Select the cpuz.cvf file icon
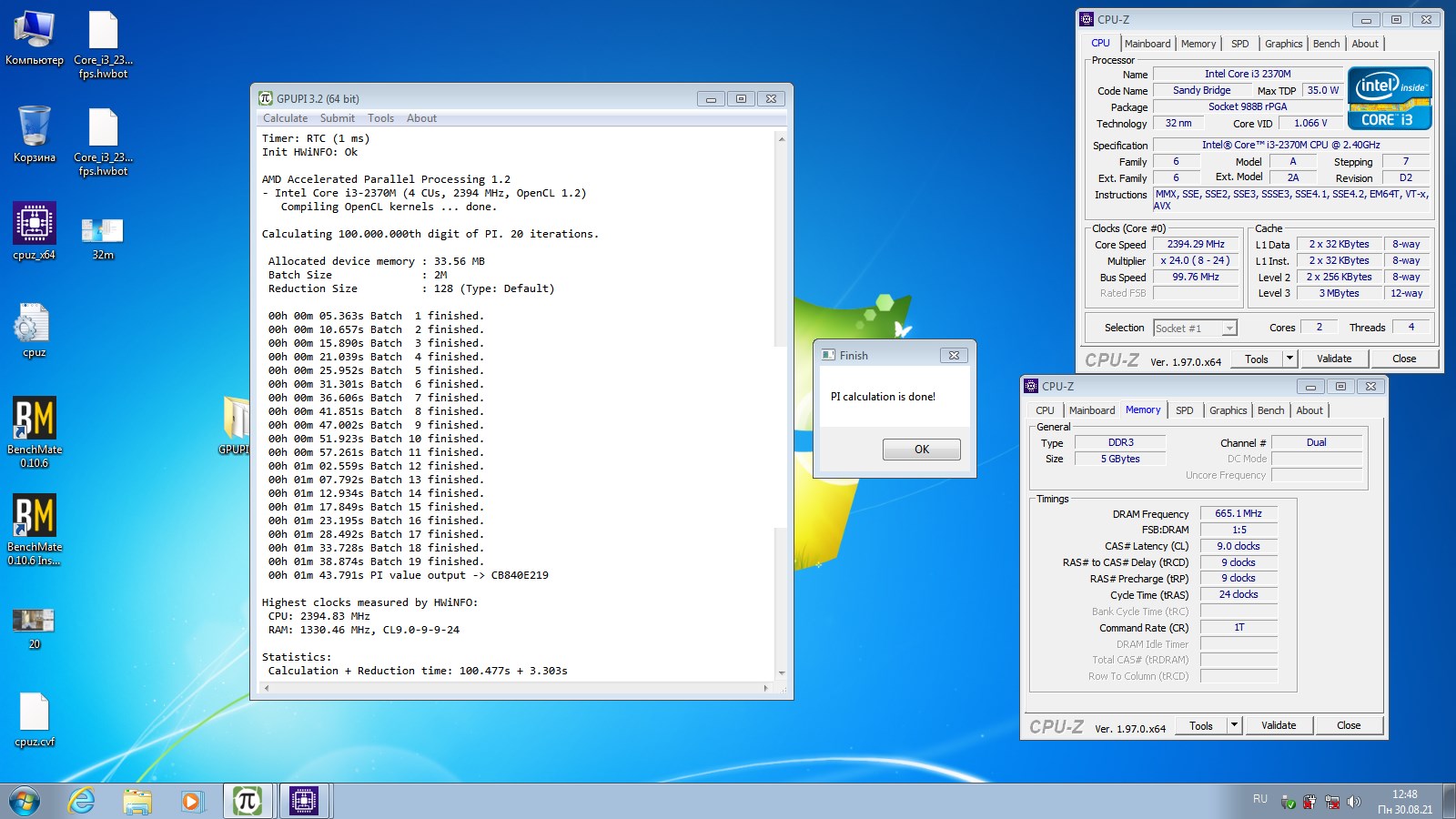This screenshot has width=1456, height=819. pos(35,720)
